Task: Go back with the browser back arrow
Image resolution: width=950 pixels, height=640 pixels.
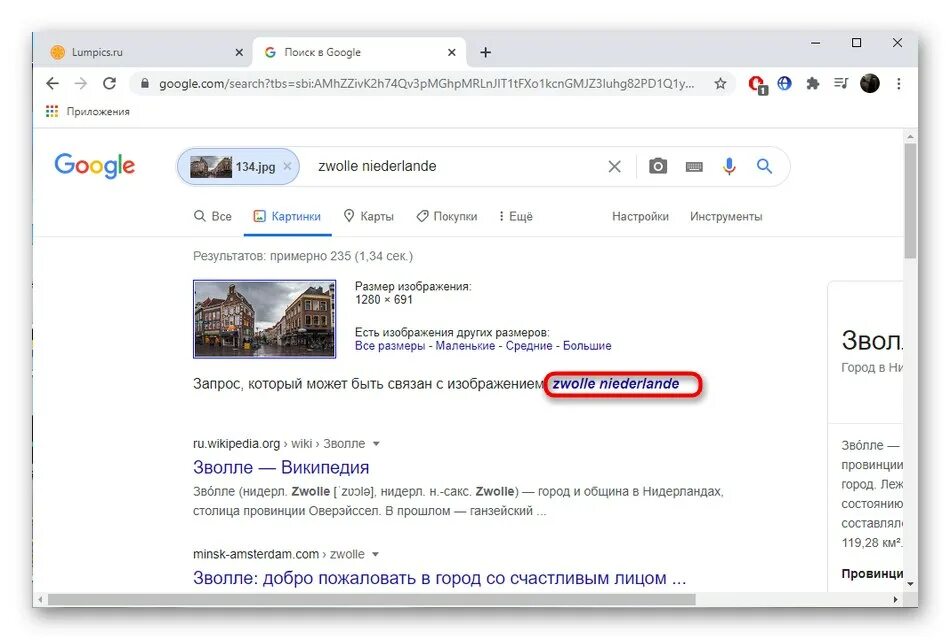Action: [53, 84]
